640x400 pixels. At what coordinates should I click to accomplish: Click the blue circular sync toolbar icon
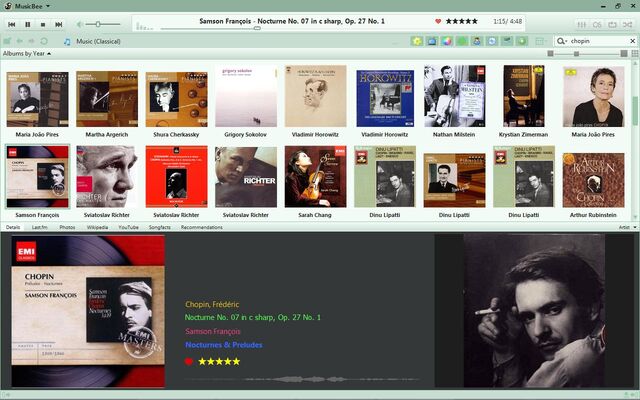(492, 41)
